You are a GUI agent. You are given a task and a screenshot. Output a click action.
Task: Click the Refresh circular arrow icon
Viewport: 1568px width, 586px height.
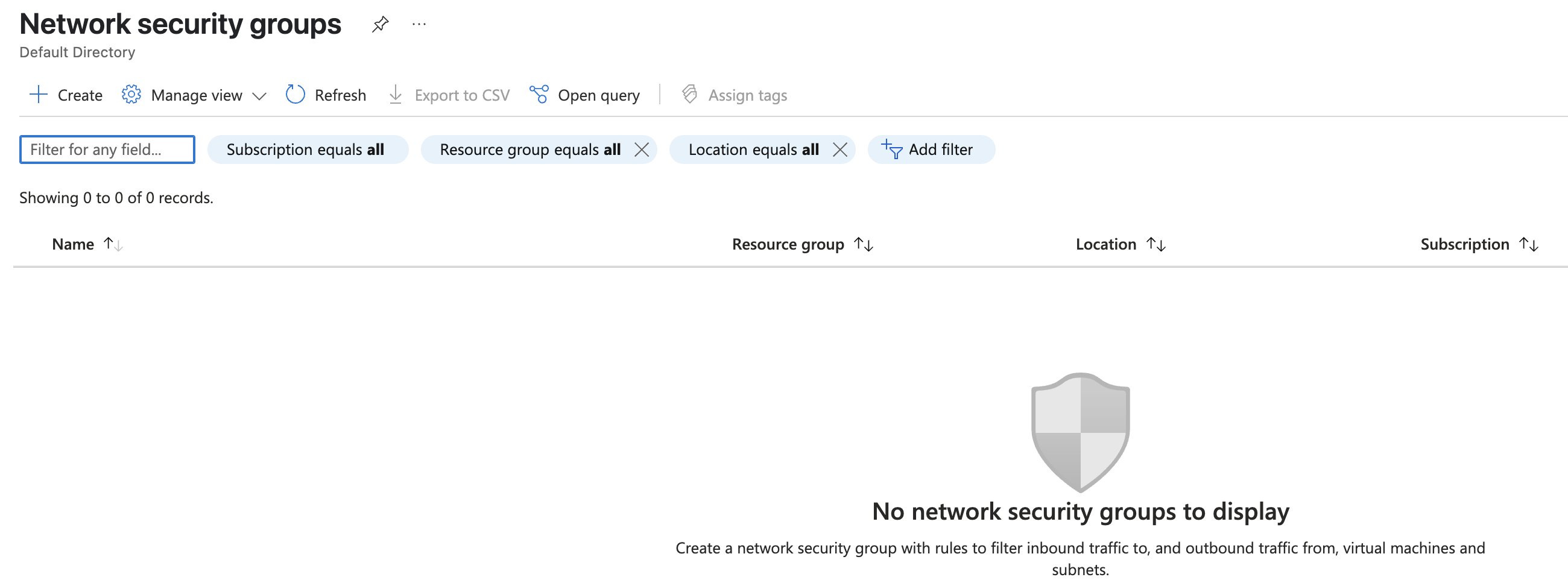coord(296,94)
